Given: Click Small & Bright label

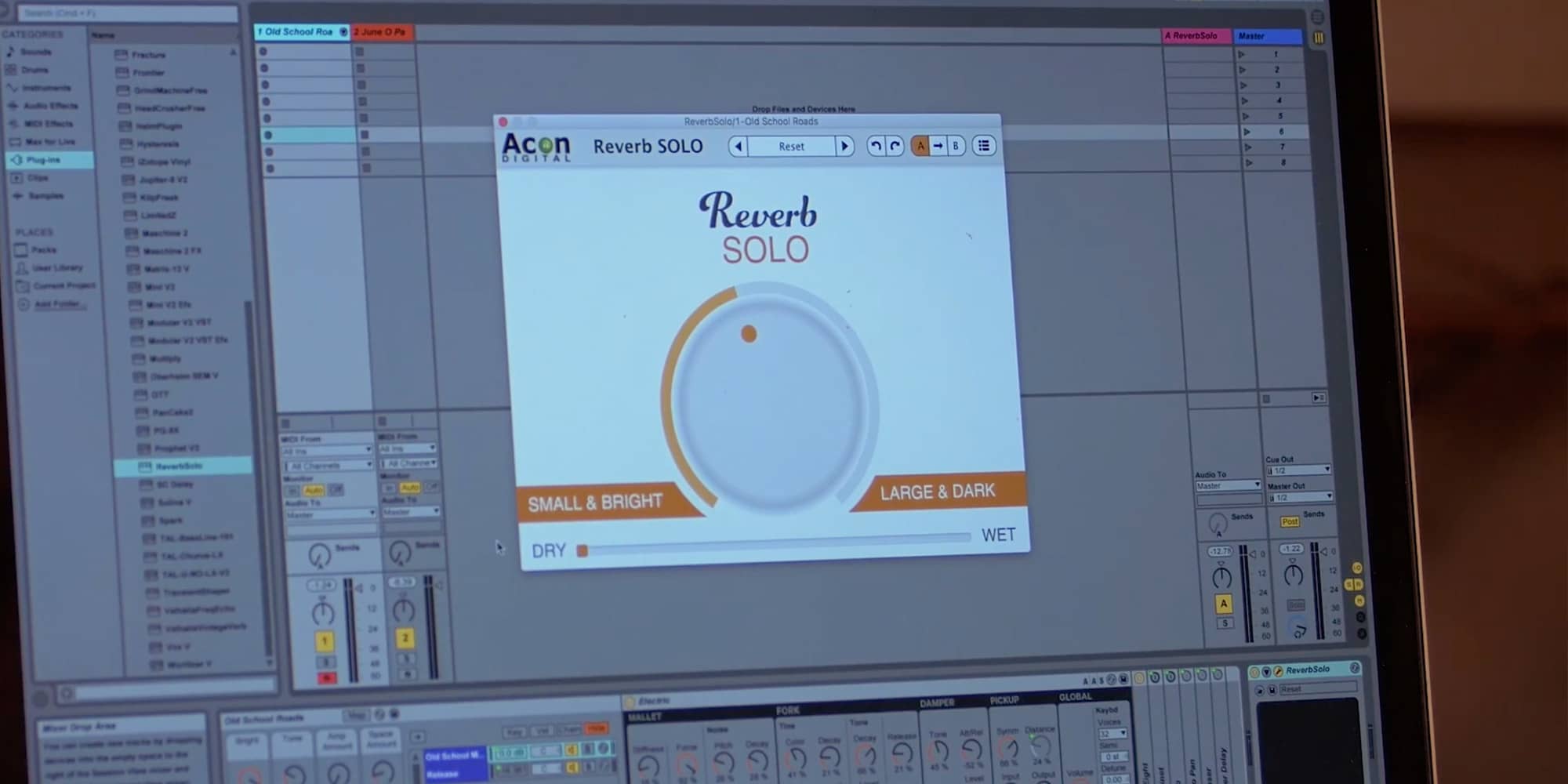Looking at the screenshot, I should (595, 503).
